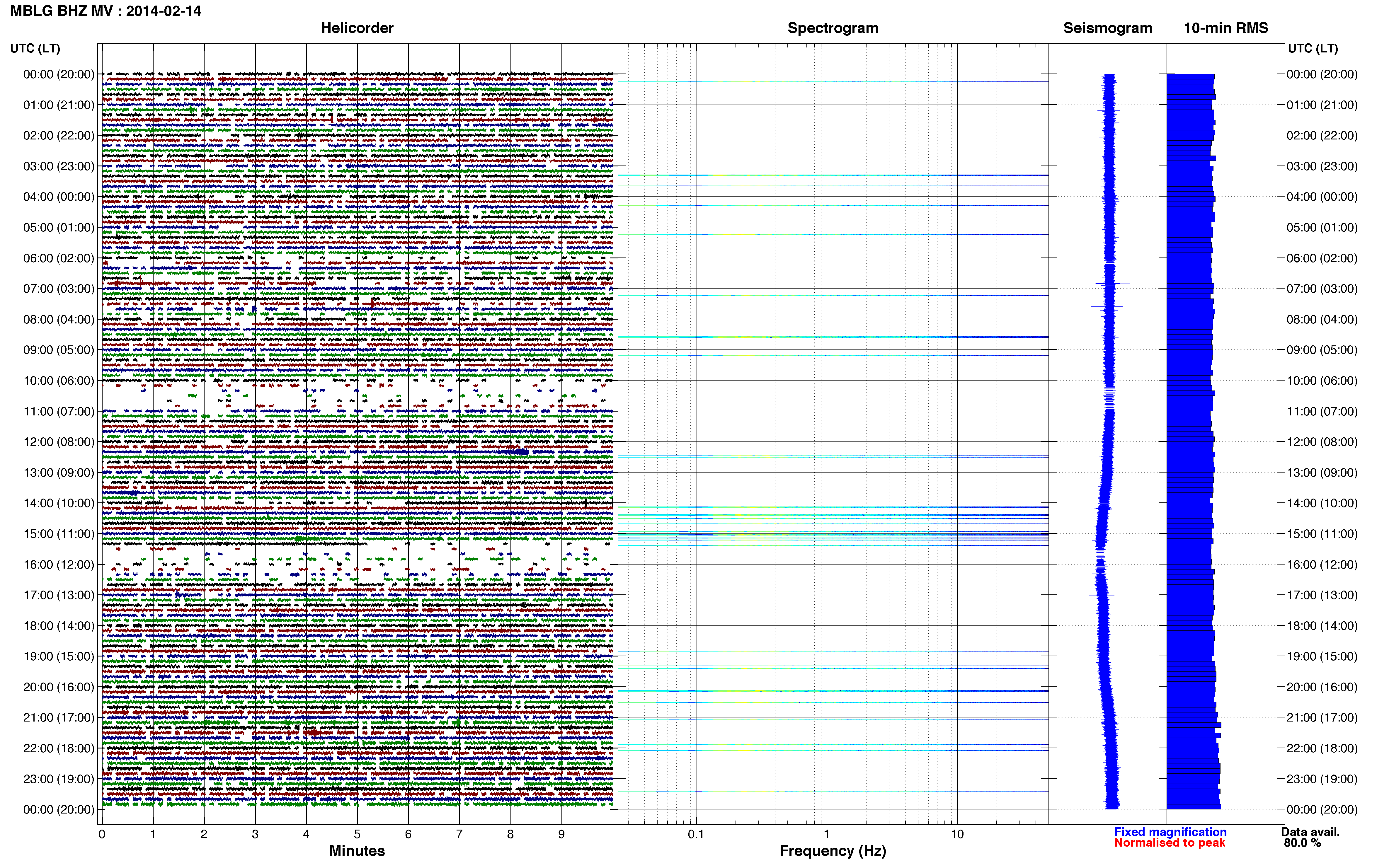Select the 15:00 (11:00) label right of RMS panel
This screenshot has width=1389, height=868.
pyautogui.click(x=1322, y=534)
